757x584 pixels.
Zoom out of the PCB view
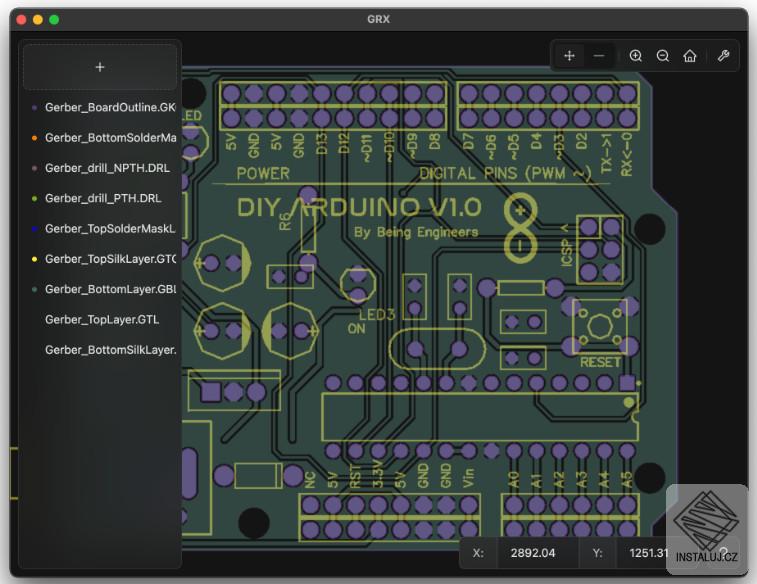coord(663,56)
